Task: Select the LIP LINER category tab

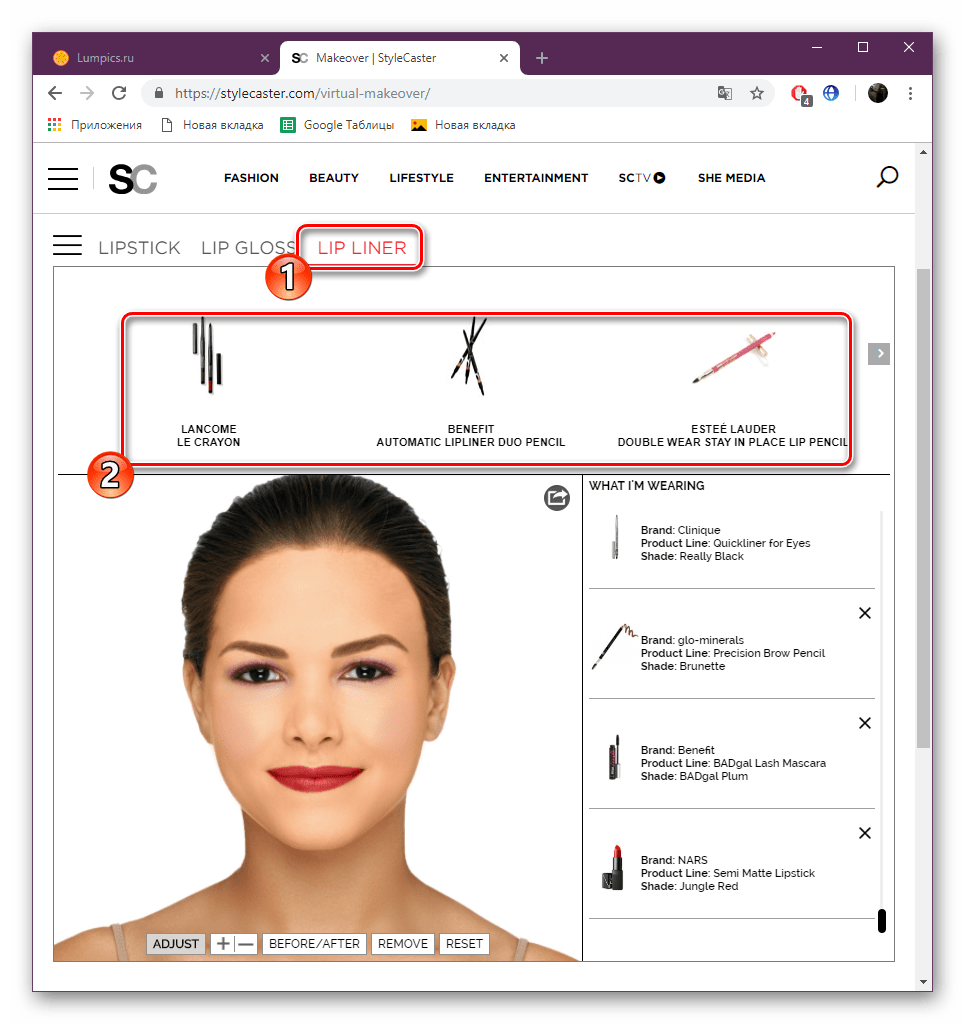Action: [362, 248]
